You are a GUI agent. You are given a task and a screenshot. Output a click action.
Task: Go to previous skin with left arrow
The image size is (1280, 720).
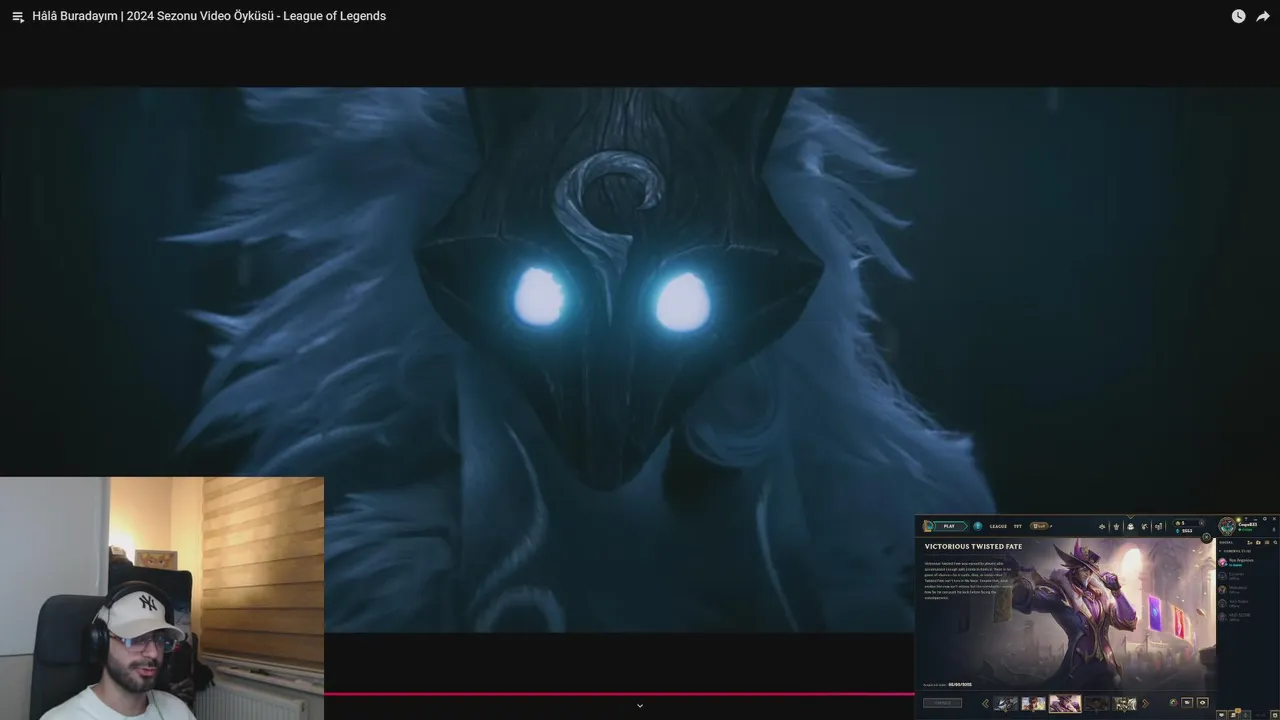pyautogui.click(x=985, y=703)
